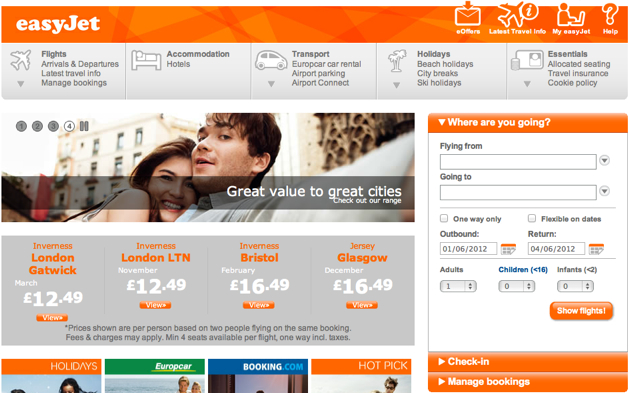This screenshot has height=393, width=630.
Task: Open Europcar car rental link
Action: tap(327, 64)
